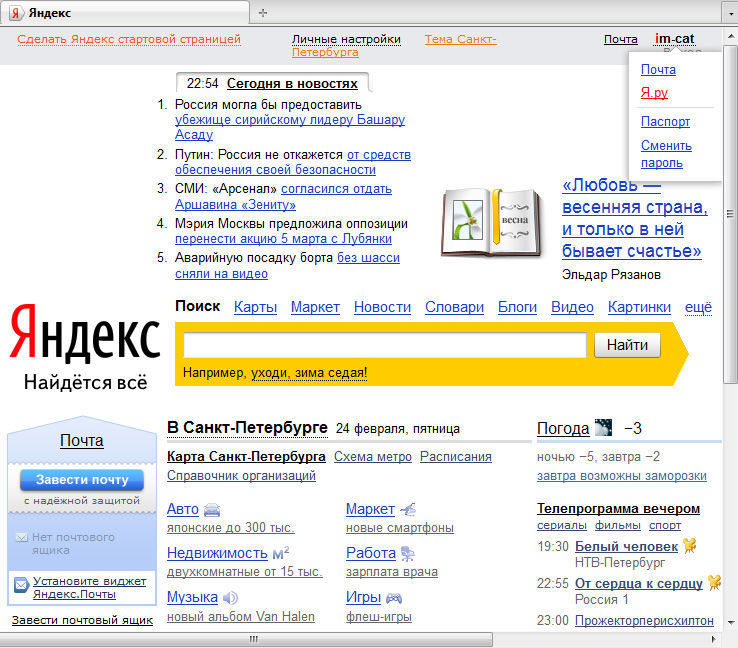The width and height of the screenshot is (738, 648).
Task: Open browser tab list dropdown arrow
Action: click(x=730, y=13)
